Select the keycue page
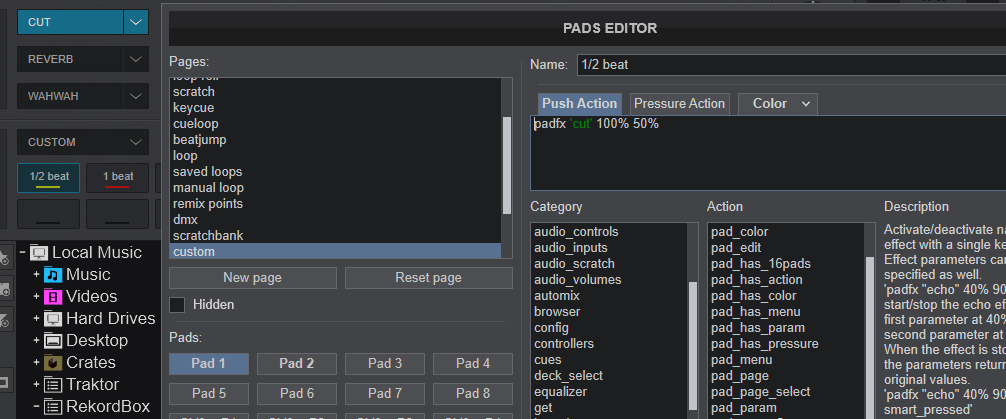 click(x=336, y=108)
